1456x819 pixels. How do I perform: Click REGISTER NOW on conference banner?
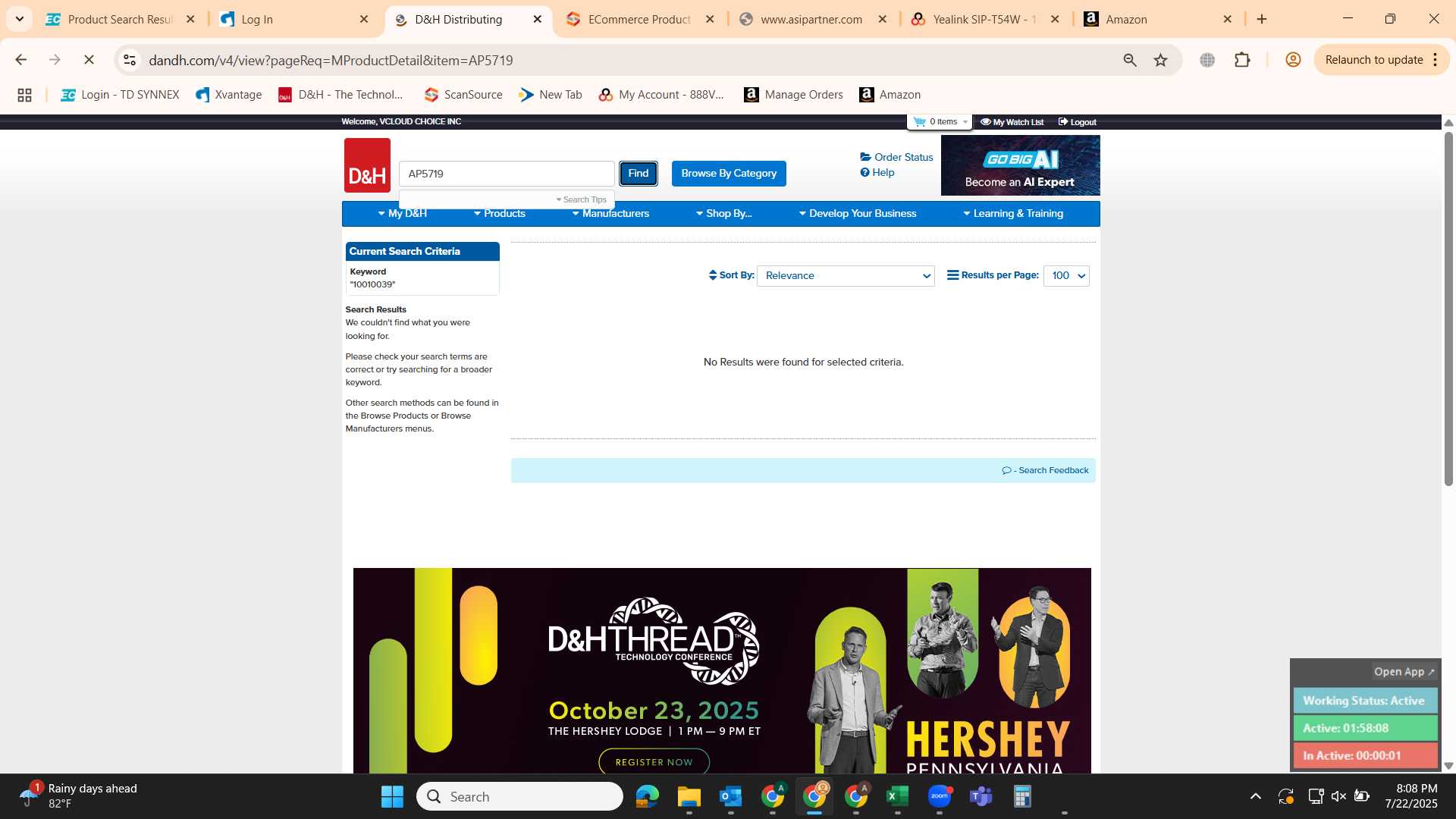[x=654, y=762]
